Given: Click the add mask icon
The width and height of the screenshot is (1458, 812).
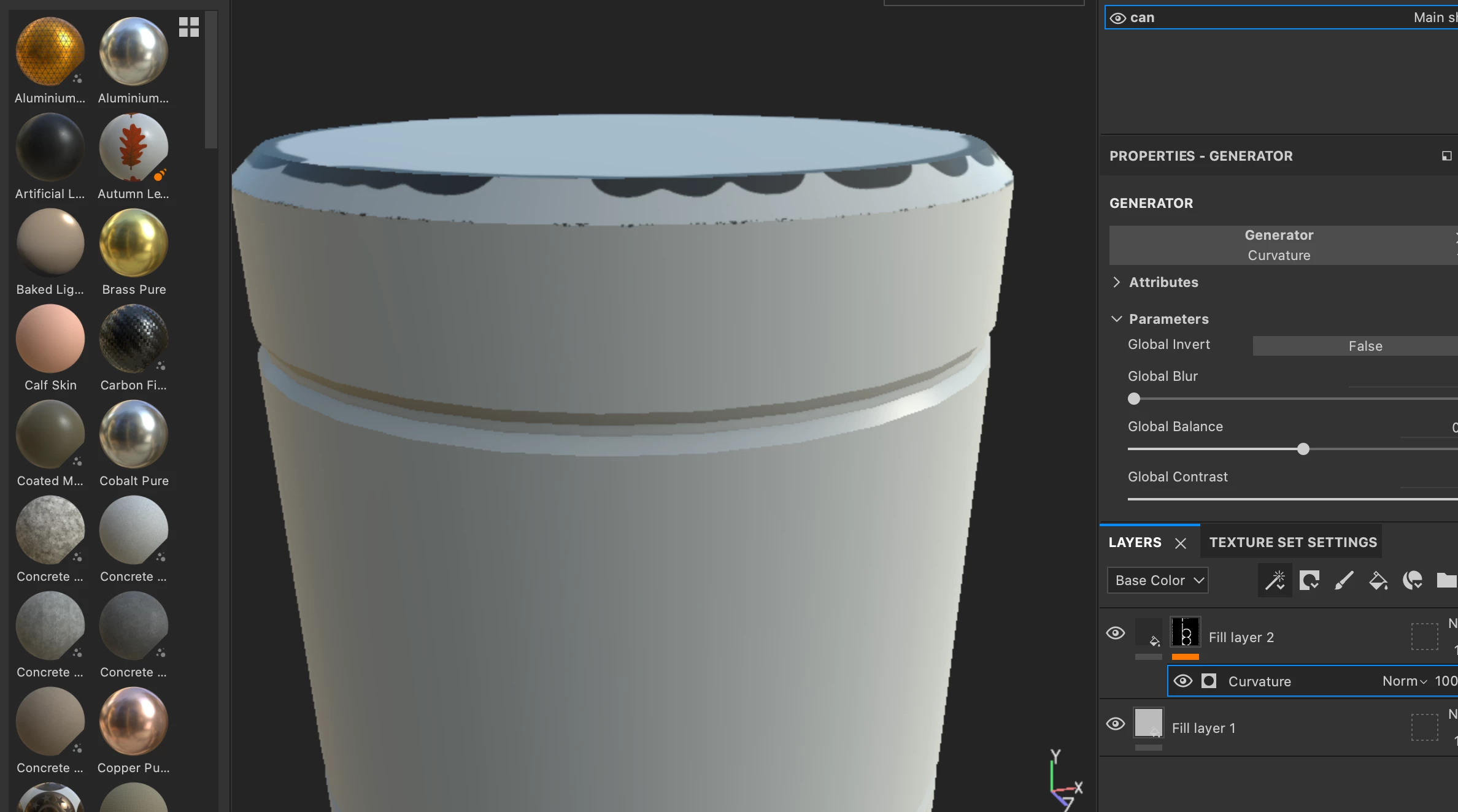Looking at the screenshot, I should click(x=1309, y=580).
